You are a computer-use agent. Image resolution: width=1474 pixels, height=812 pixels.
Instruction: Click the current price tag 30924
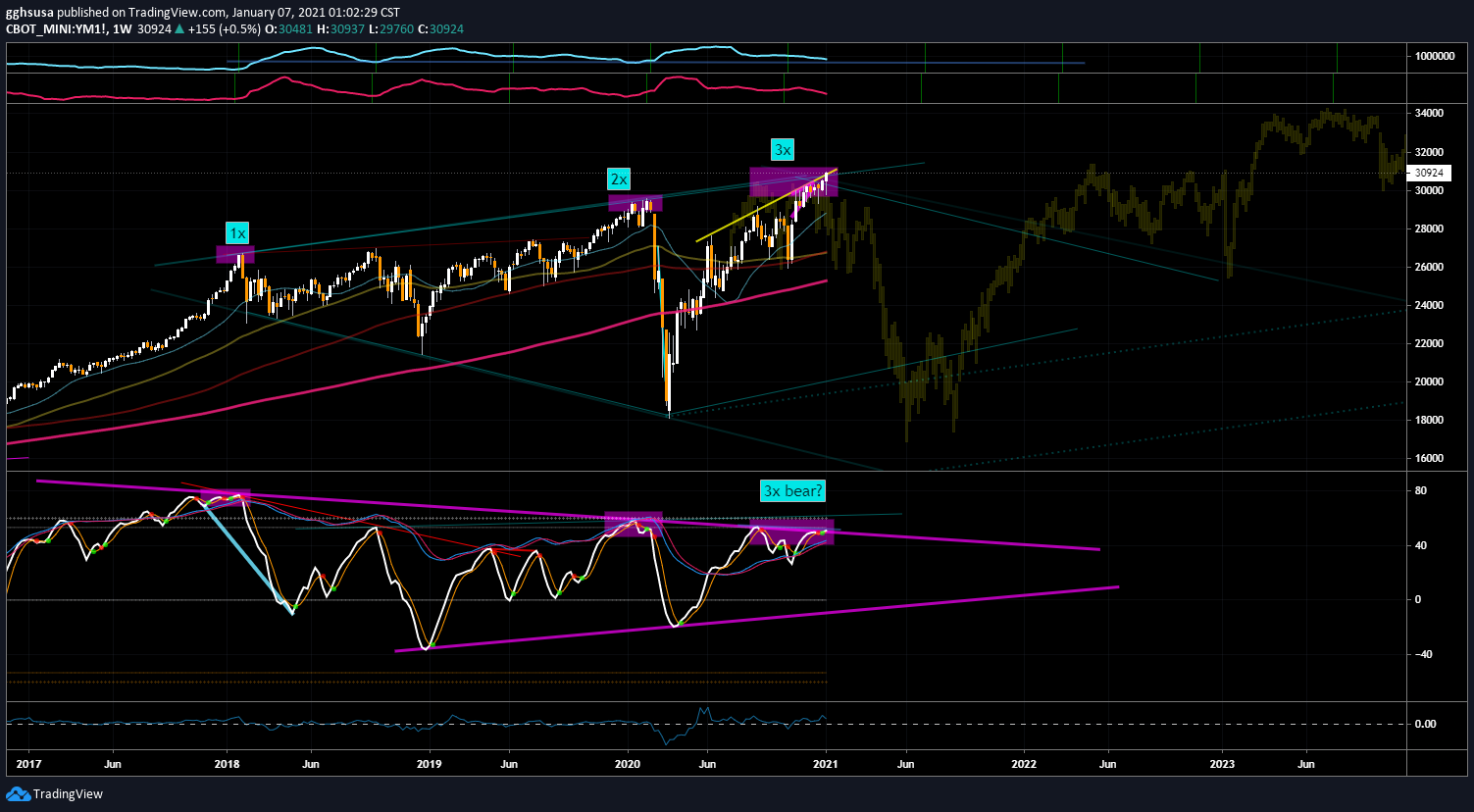pos(1429,173)
